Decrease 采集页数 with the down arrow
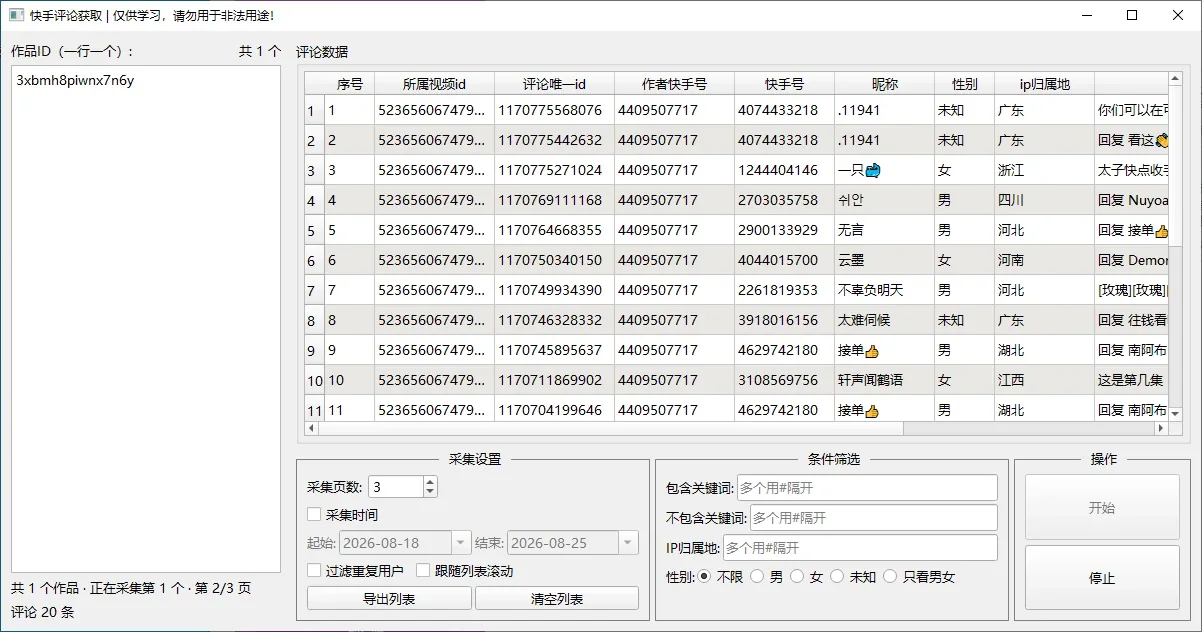 (x=430, y=492)
